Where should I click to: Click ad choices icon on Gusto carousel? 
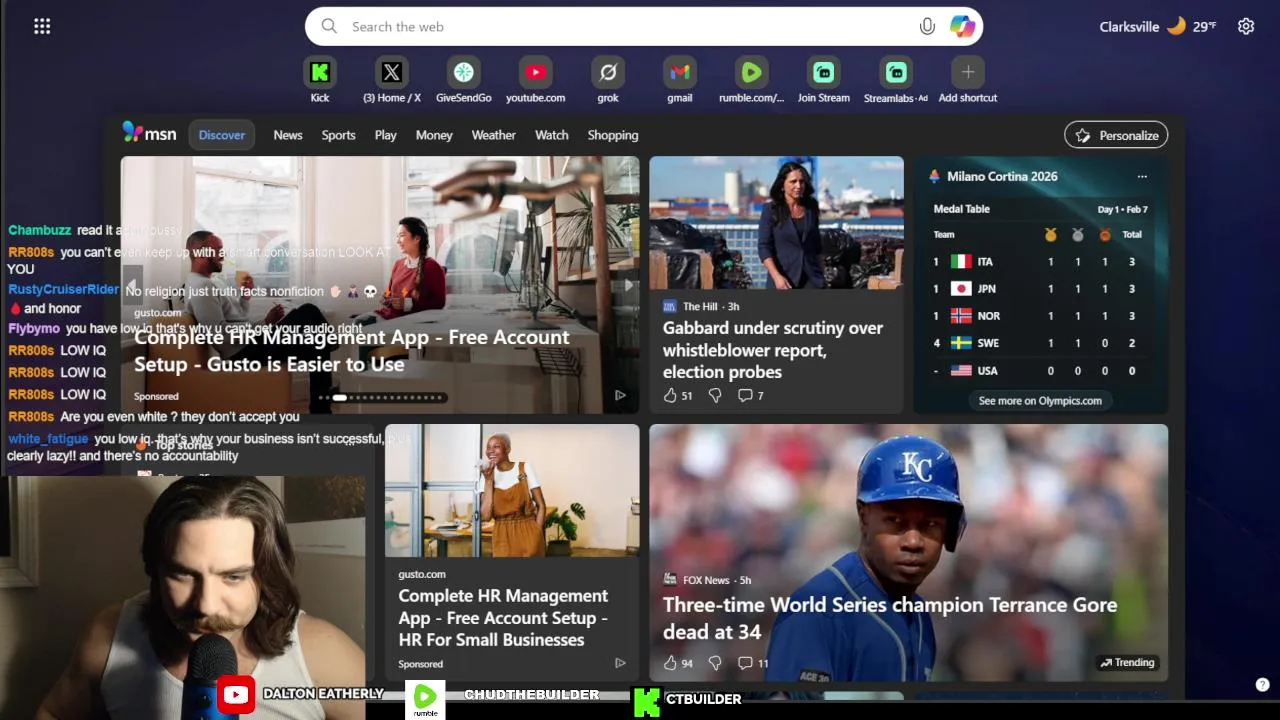point(620,396)
